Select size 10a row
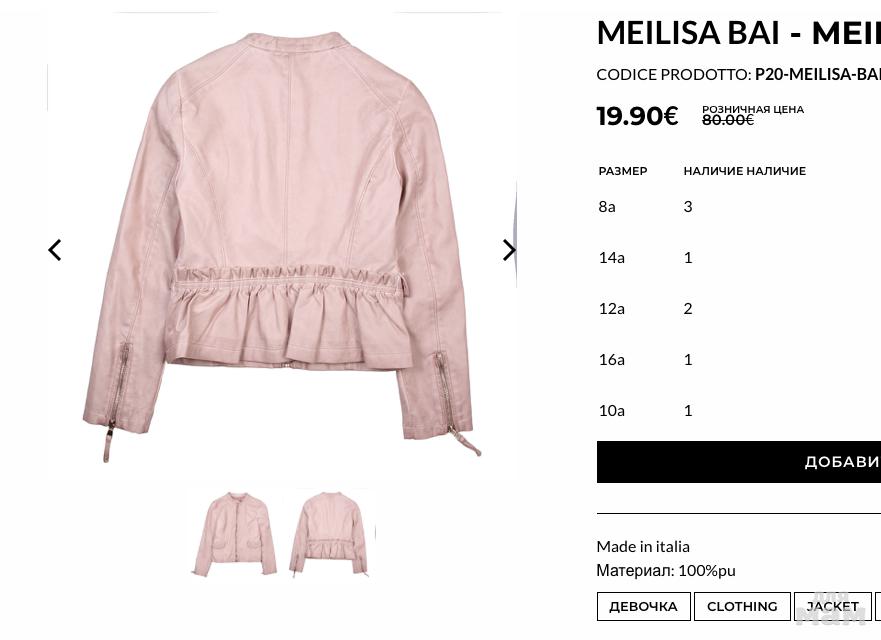 pyautogui.click(x=739, y=411)
